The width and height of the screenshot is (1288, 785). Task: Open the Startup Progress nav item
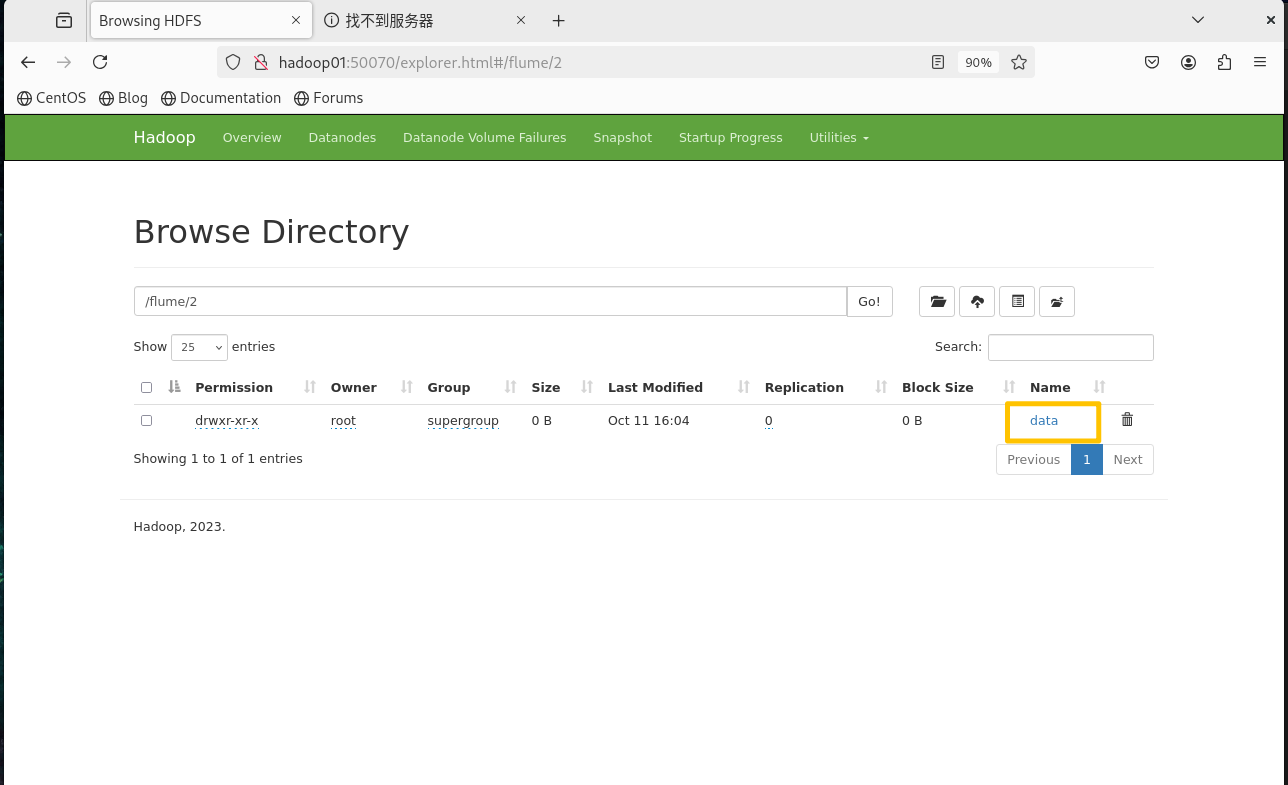[730, 138]
